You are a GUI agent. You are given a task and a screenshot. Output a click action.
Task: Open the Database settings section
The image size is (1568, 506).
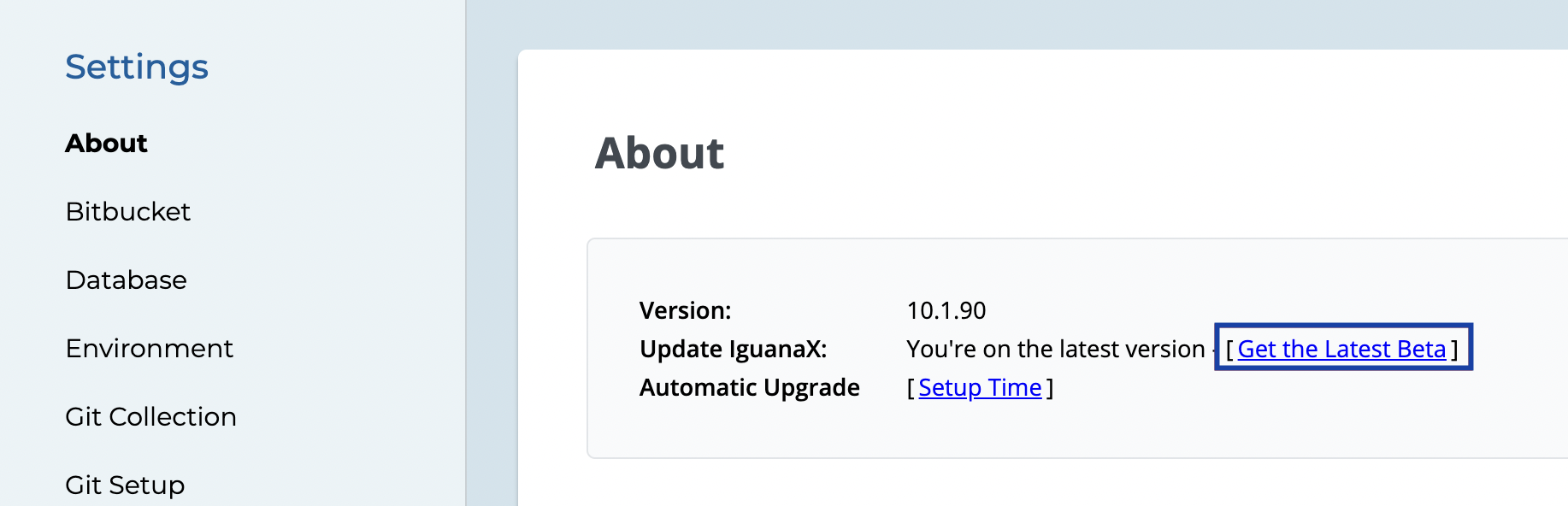[x=126, y=279]
